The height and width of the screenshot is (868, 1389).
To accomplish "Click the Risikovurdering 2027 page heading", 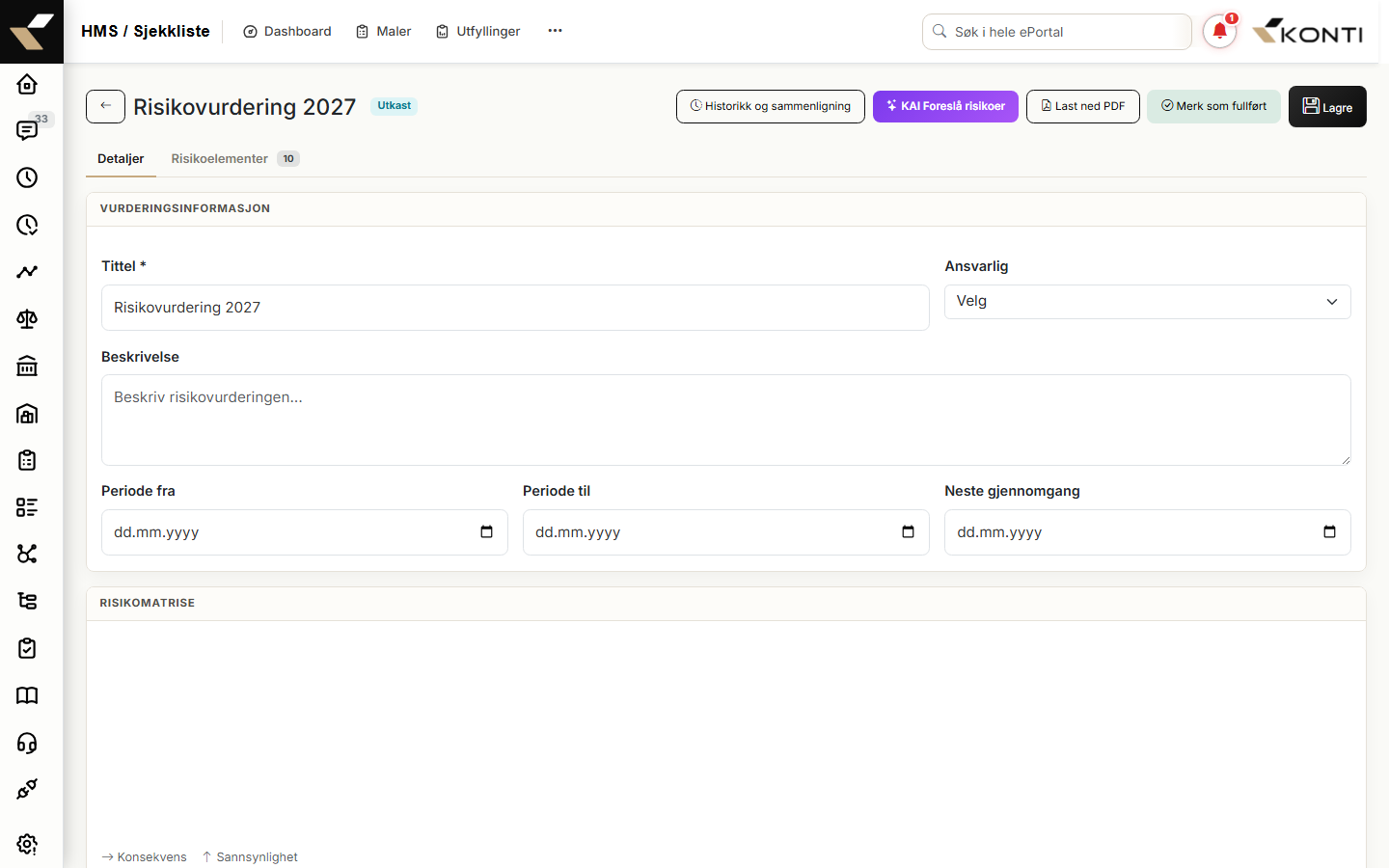I will [245, 107].
